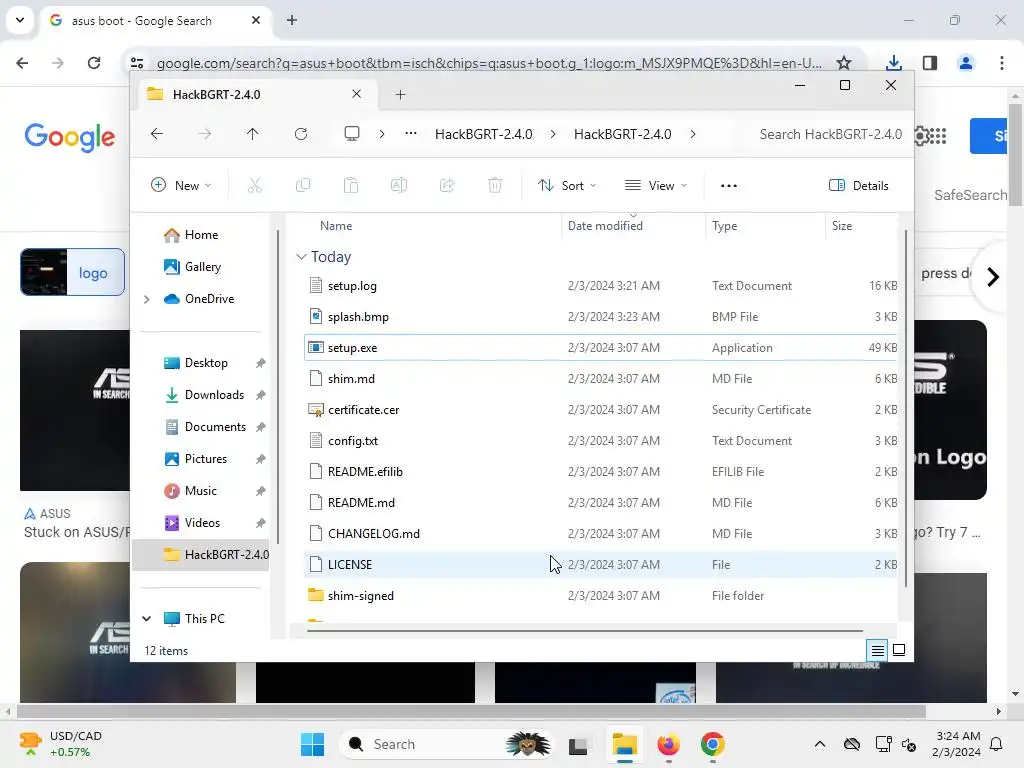Viewport: 1024px width, 768px height.
Task: Click the Date modified column header
Action: [605, 225]
